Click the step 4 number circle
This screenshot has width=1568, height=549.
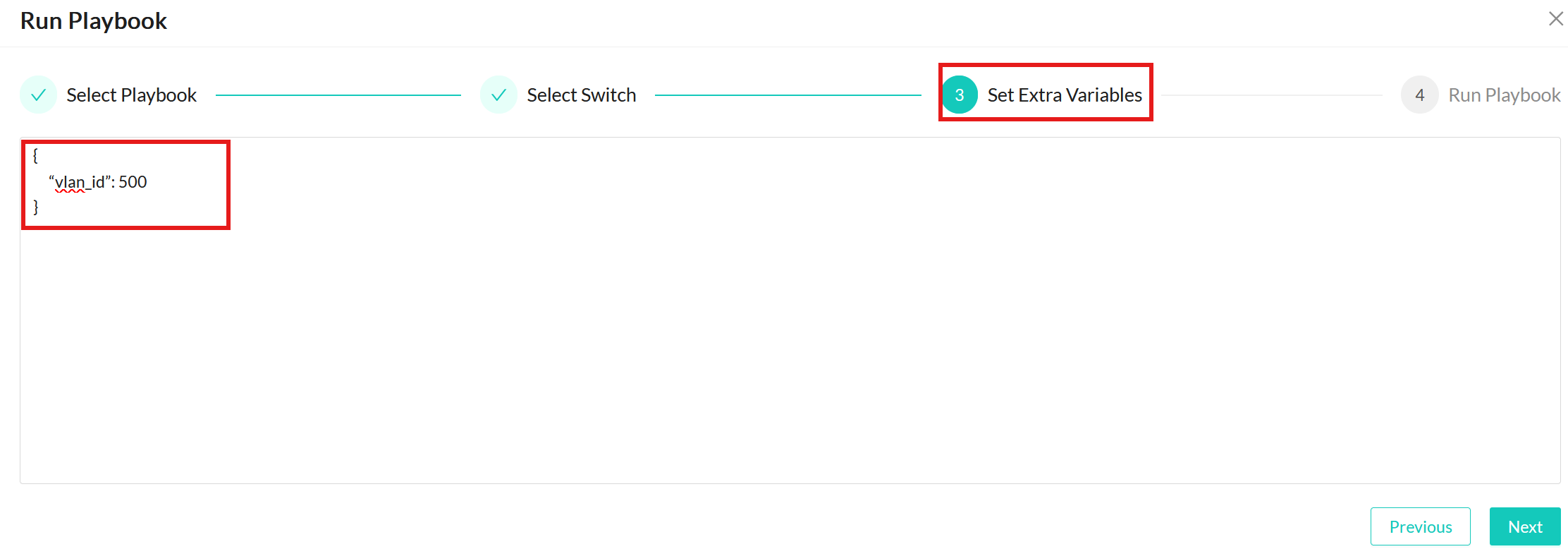(x=1419, y=95)
